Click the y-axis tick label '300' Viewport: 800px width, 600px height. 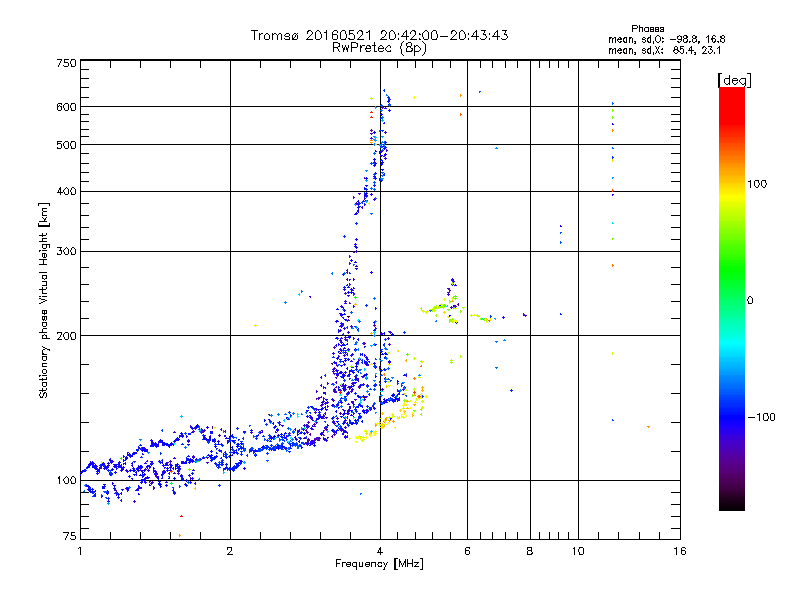(66, 252)
